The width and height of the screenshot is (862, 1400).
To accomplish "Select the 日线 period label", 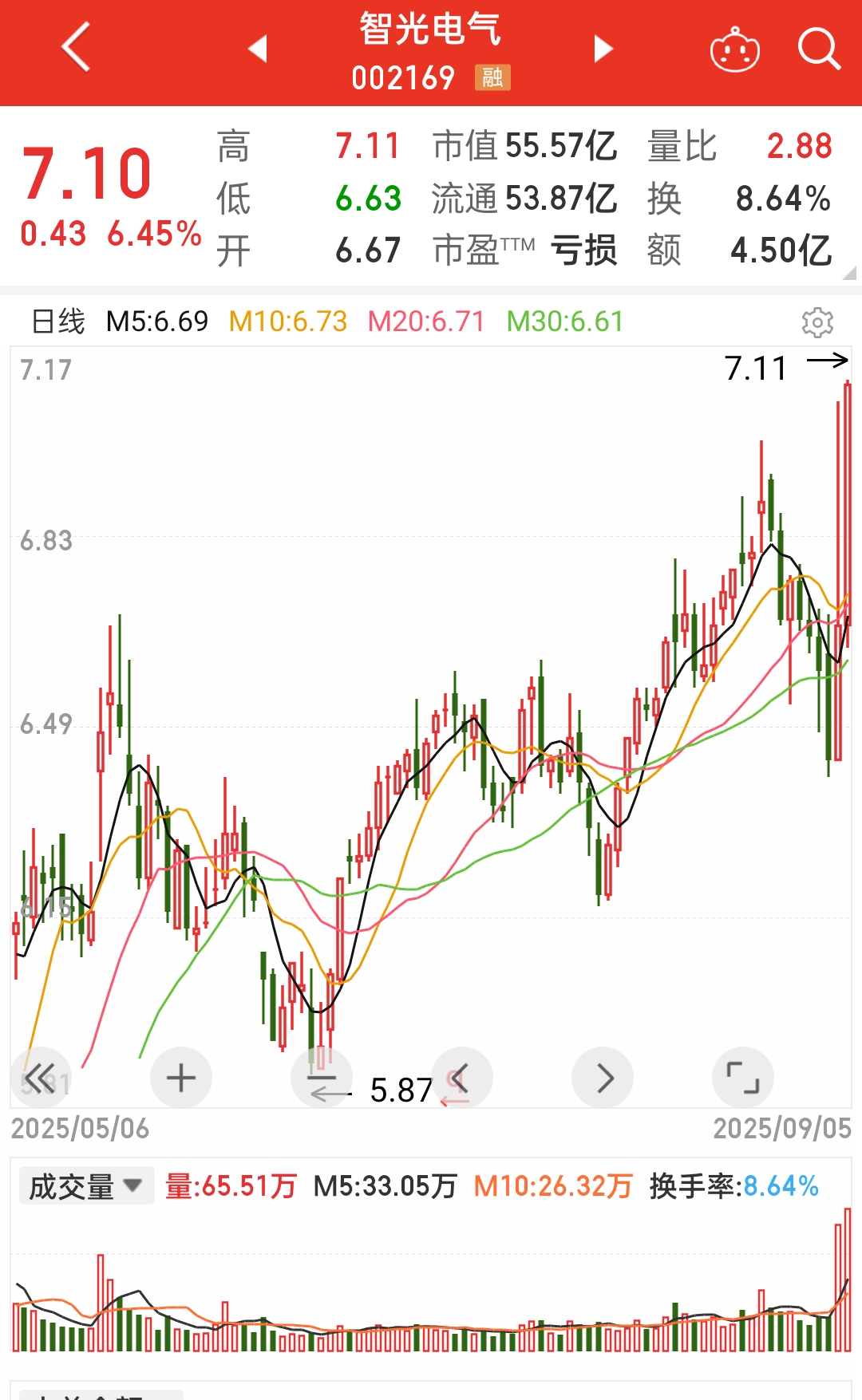I will click(58, 321).
